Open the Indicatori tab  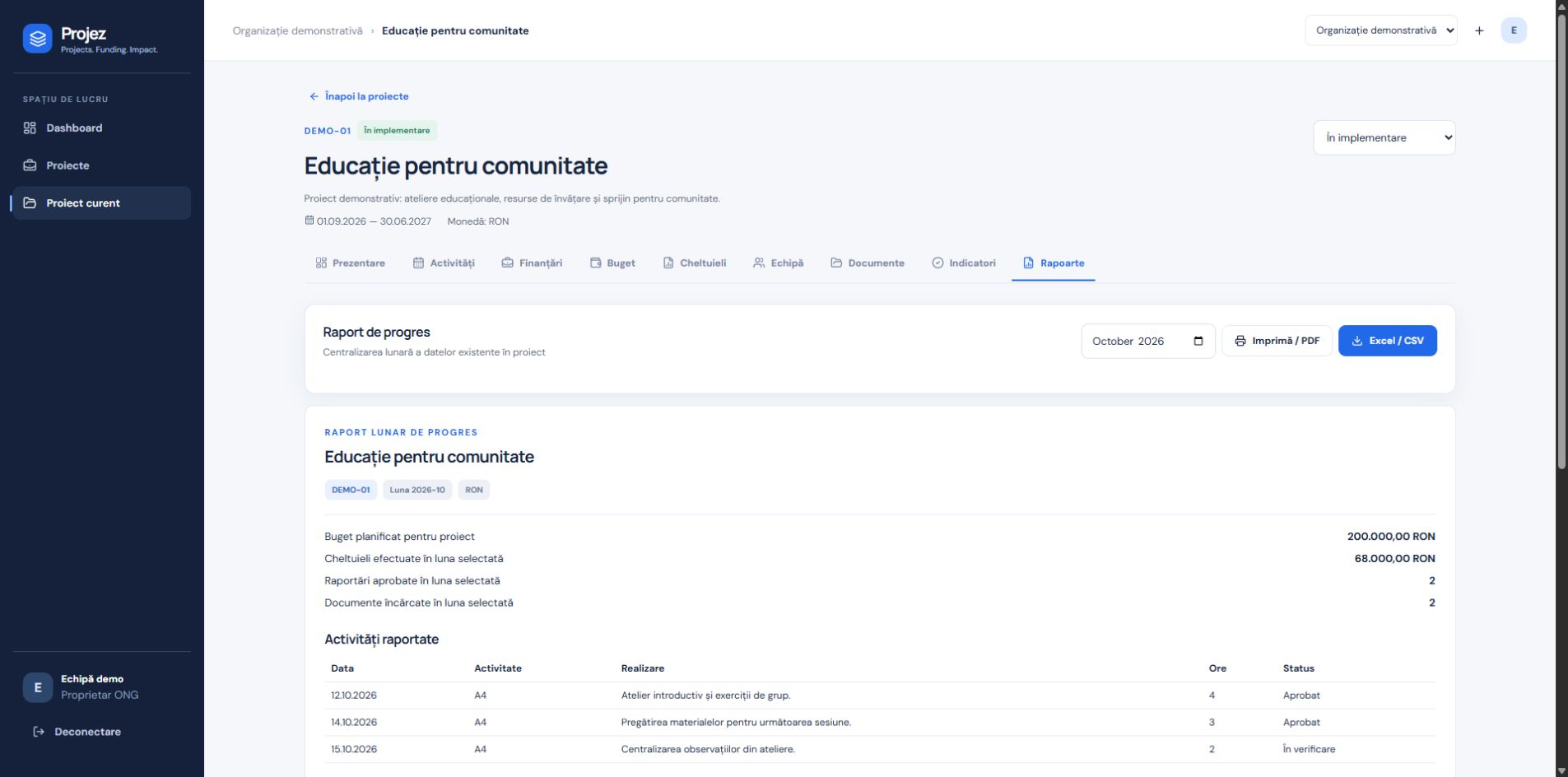click(x=964, y=263)
